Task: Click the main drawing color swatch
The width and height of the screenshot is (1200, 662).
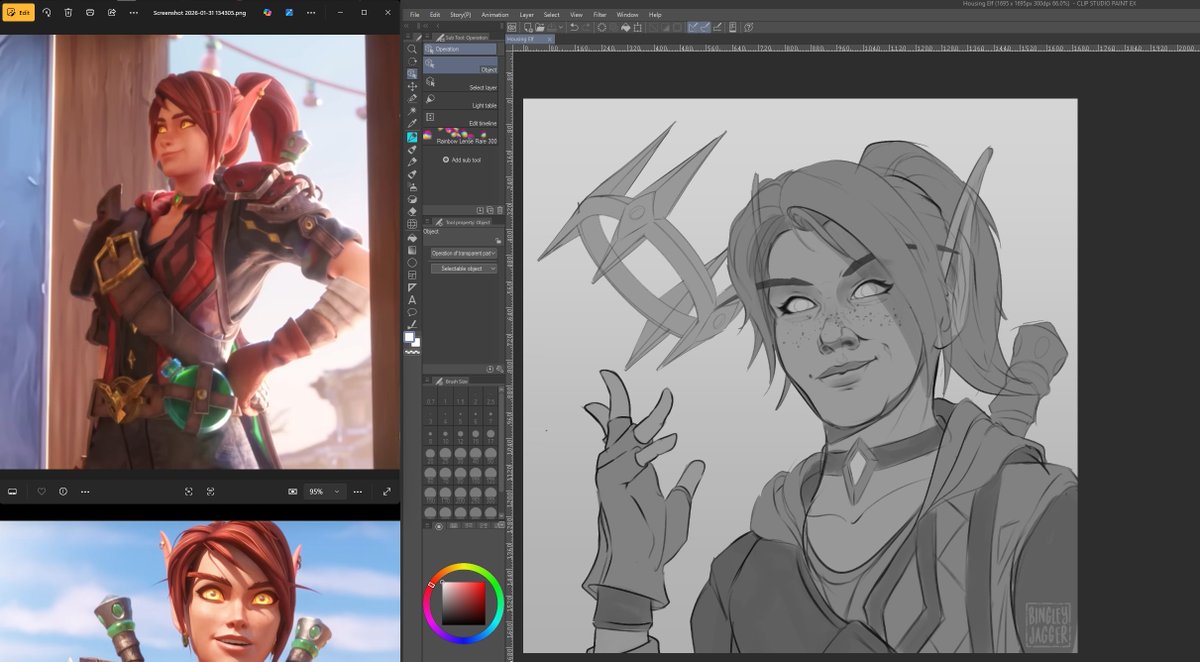Action: [409, 337]
